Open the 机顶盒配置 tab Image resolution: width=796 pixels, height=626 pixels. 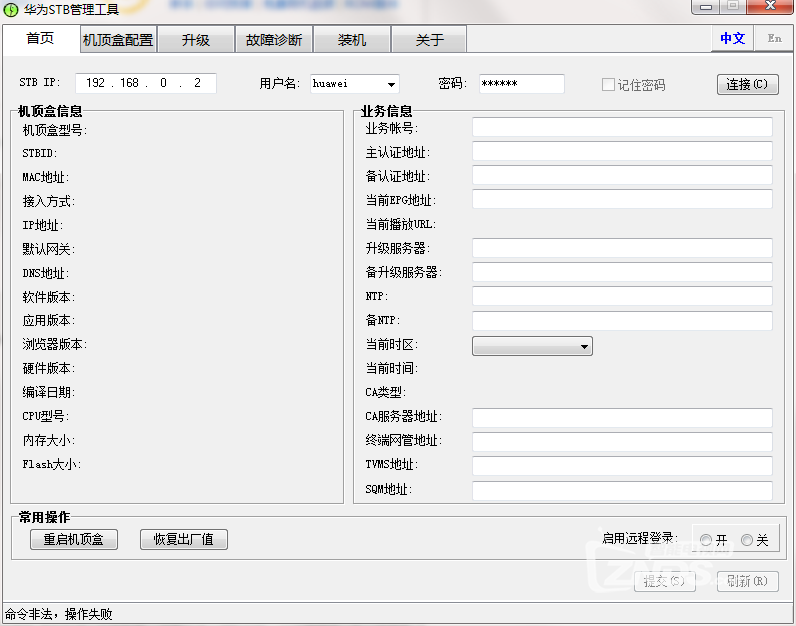pos(118,40)
